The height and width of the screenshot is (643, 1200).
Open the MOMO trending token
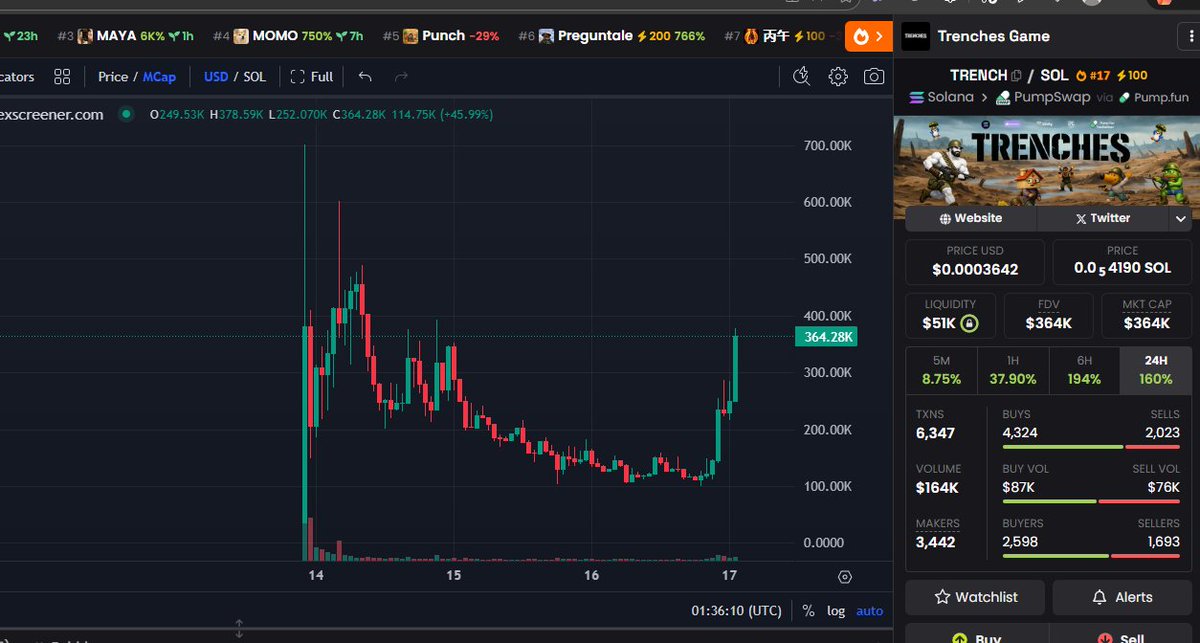(x=287, y=36)
